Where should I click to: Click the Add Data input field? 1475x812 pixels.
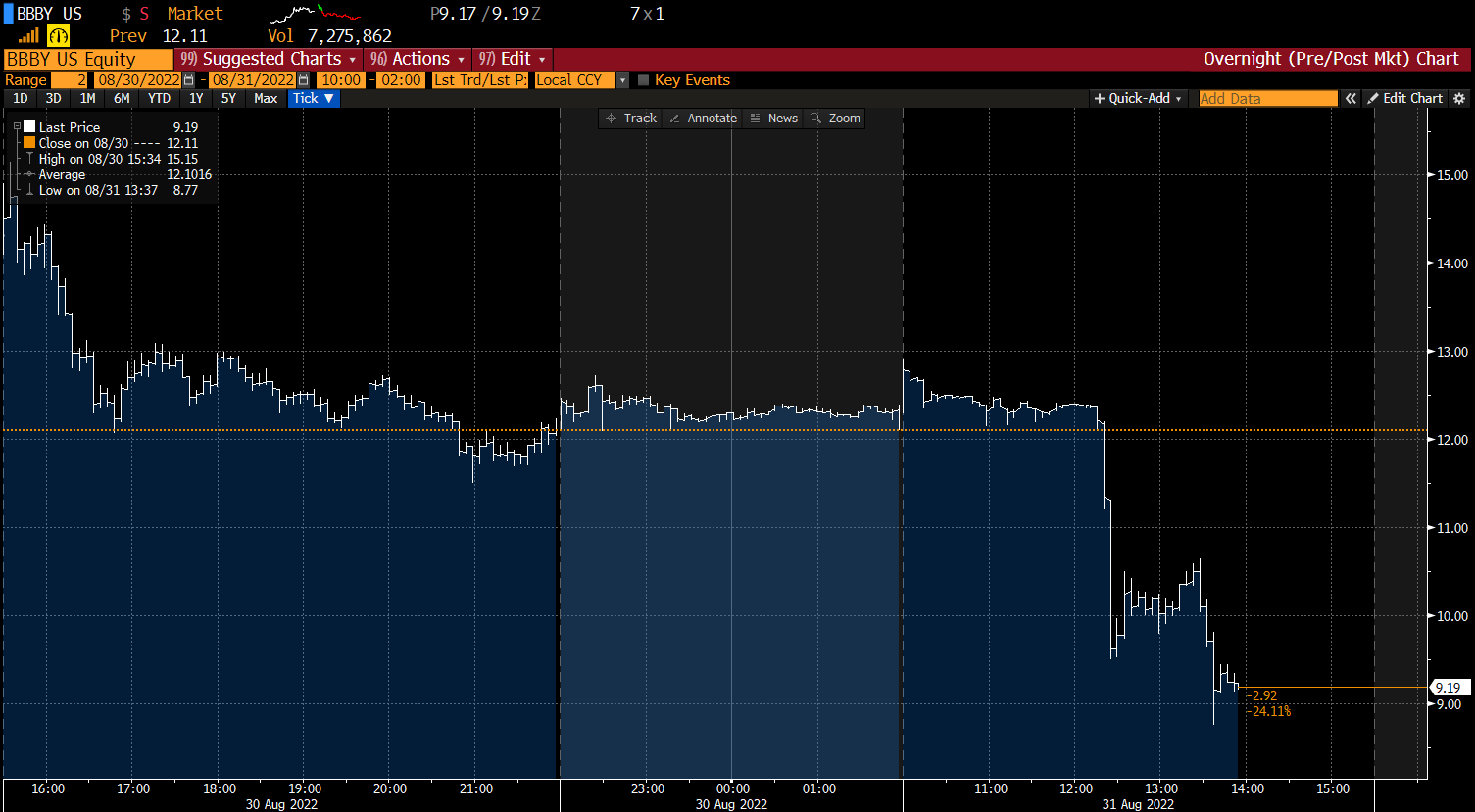[x=1268, y=98]
